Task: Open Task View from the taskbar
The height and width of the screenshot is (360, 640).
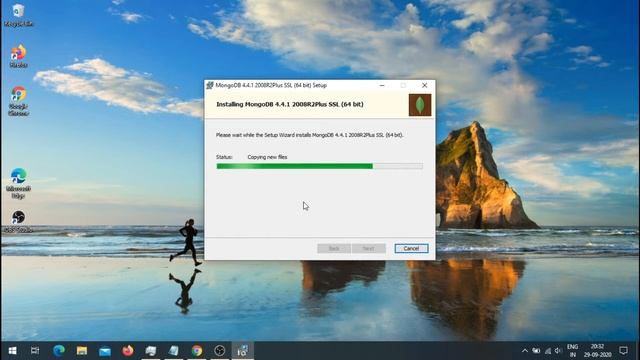Action: [35, 351]
